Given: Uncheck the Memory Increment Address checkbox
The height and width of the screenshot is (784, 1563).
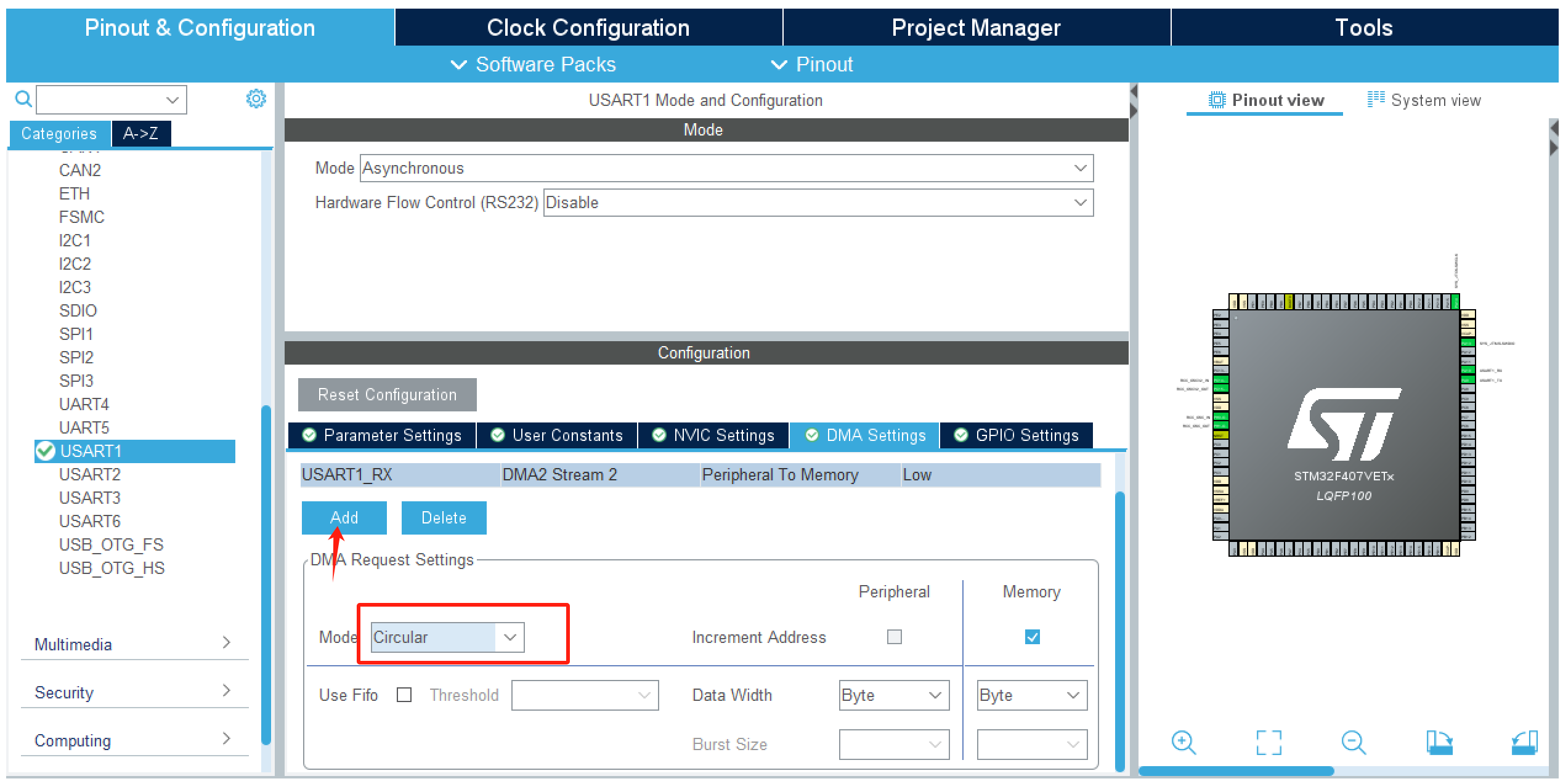Looking at the screenshot, I should (1032, 637).
